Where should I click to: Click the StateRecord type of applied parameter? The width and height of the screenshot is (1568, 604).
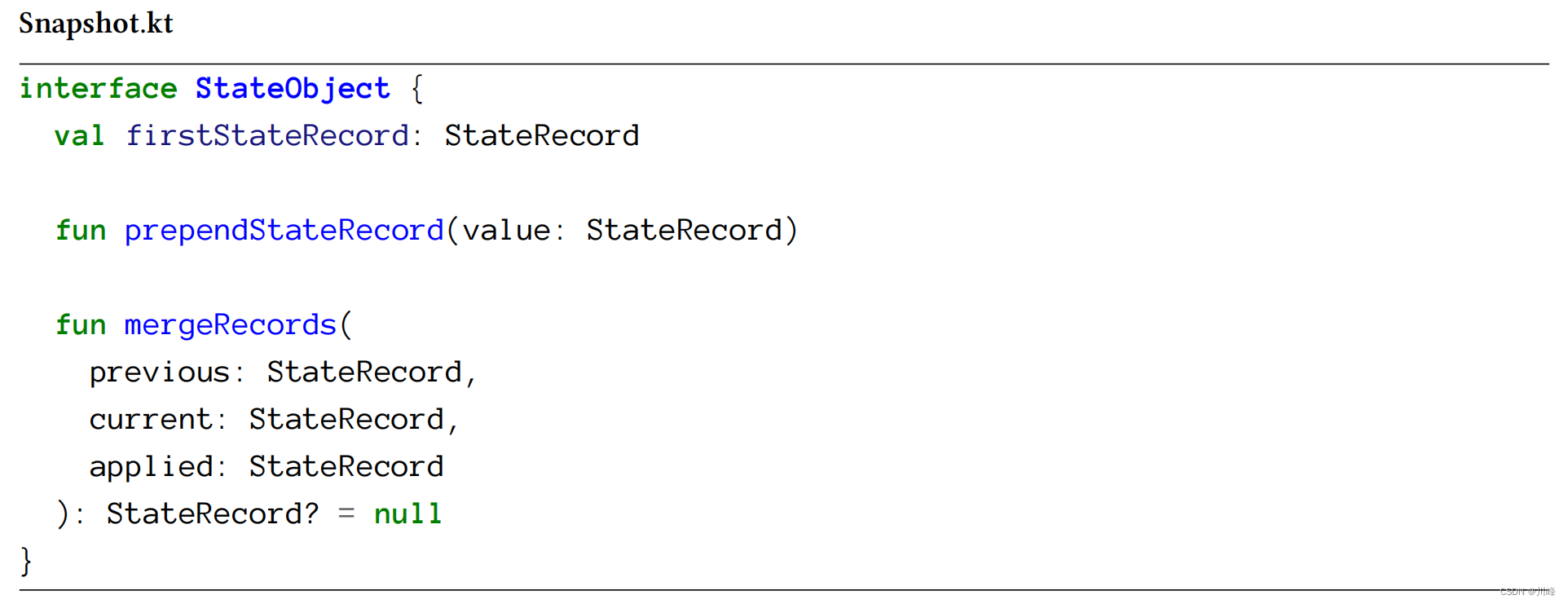coord(346,466)
